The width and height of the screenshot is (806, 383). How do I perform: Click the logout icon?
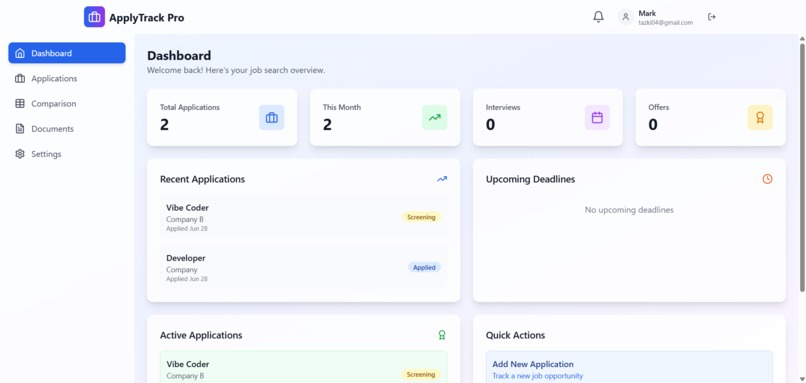point(711,17)
